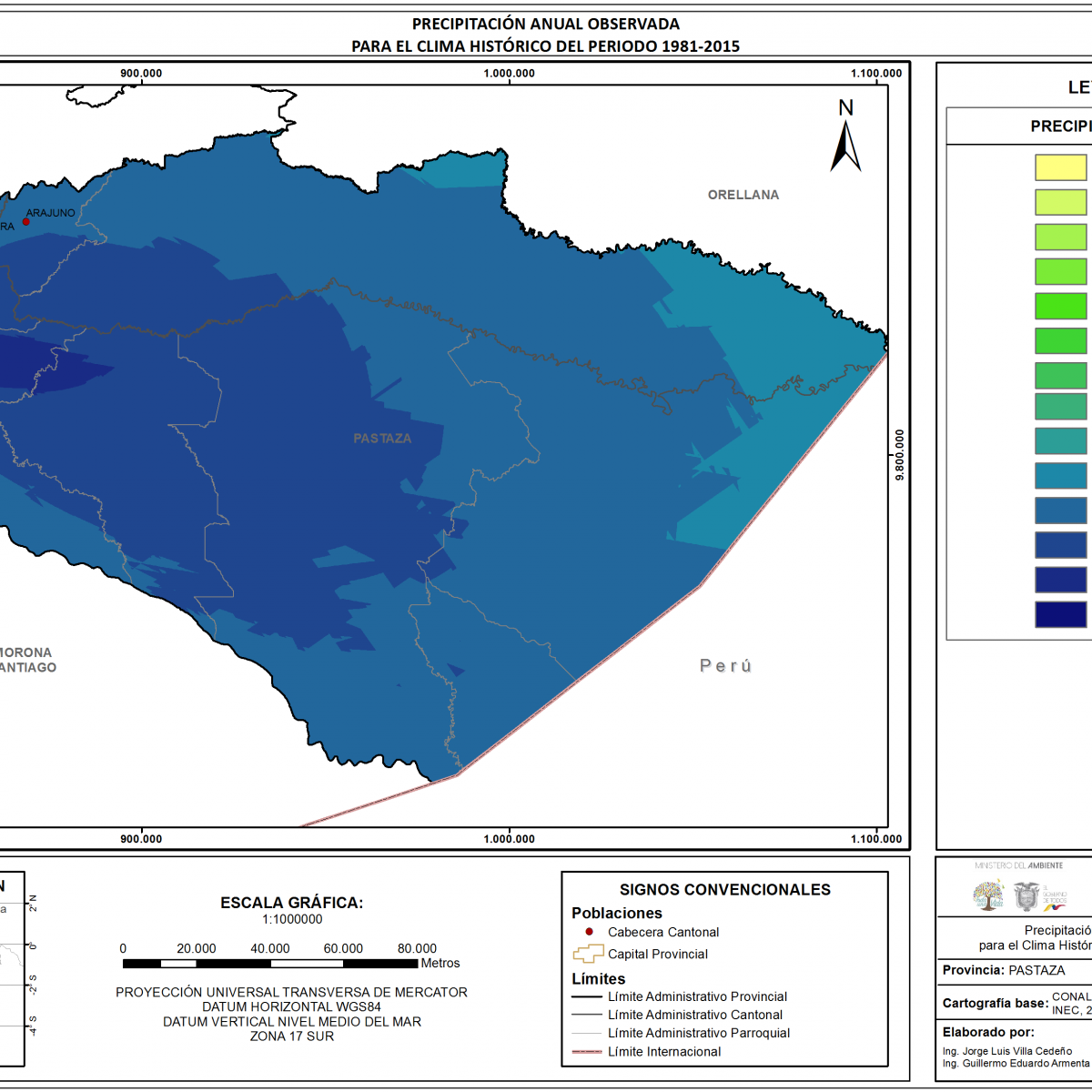
Task: Click the red Límite Internacional line sample
Action: (587, 1052)
